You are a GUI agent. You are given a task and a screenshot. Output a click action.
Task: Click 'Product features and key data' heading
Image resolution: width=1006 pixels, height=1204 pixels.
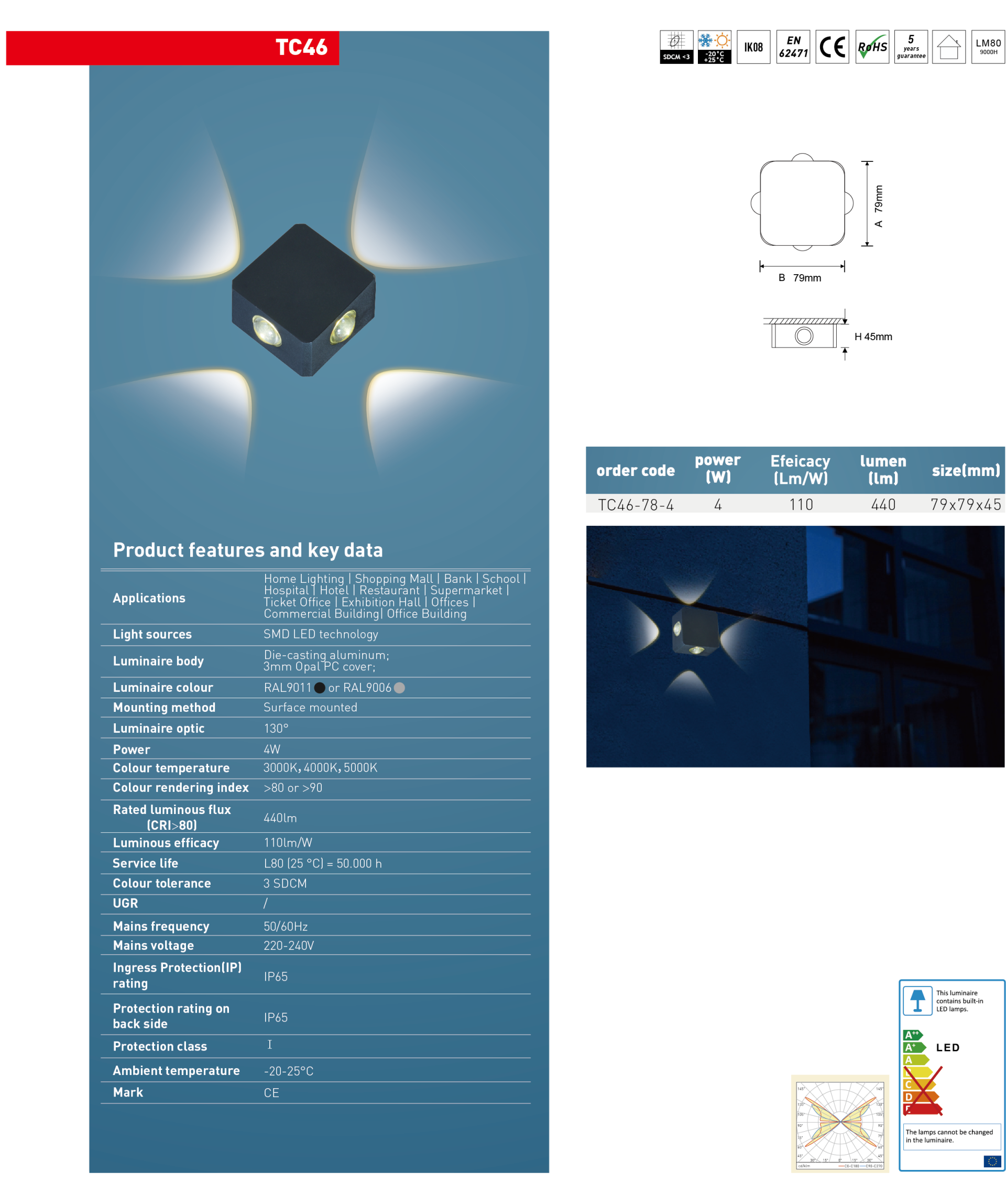(248, 550)
